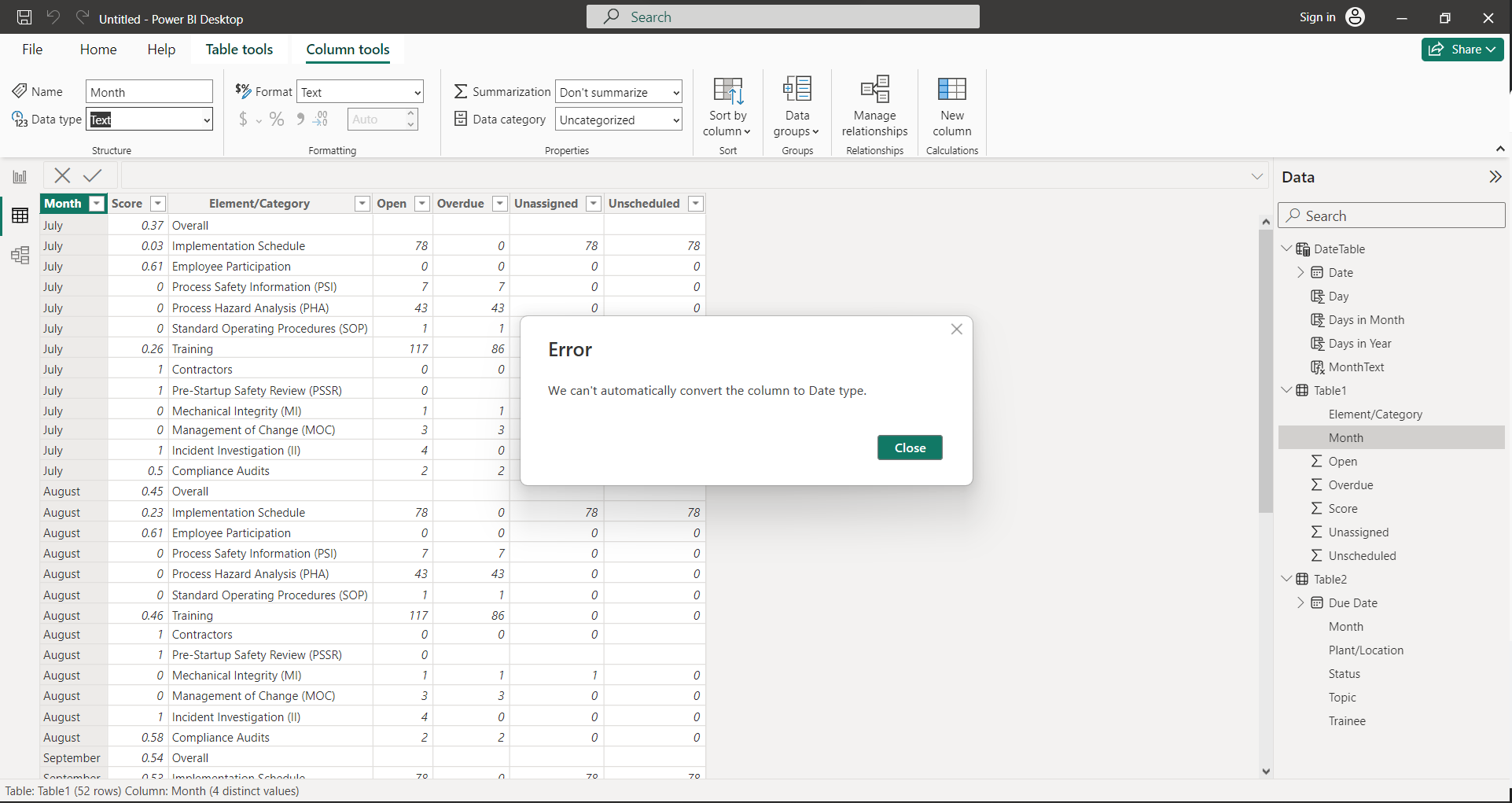The height and width of the screenshot is (803, 1512).
Task: Click the Sort by column icon
Action: click(x=728, y=90)
